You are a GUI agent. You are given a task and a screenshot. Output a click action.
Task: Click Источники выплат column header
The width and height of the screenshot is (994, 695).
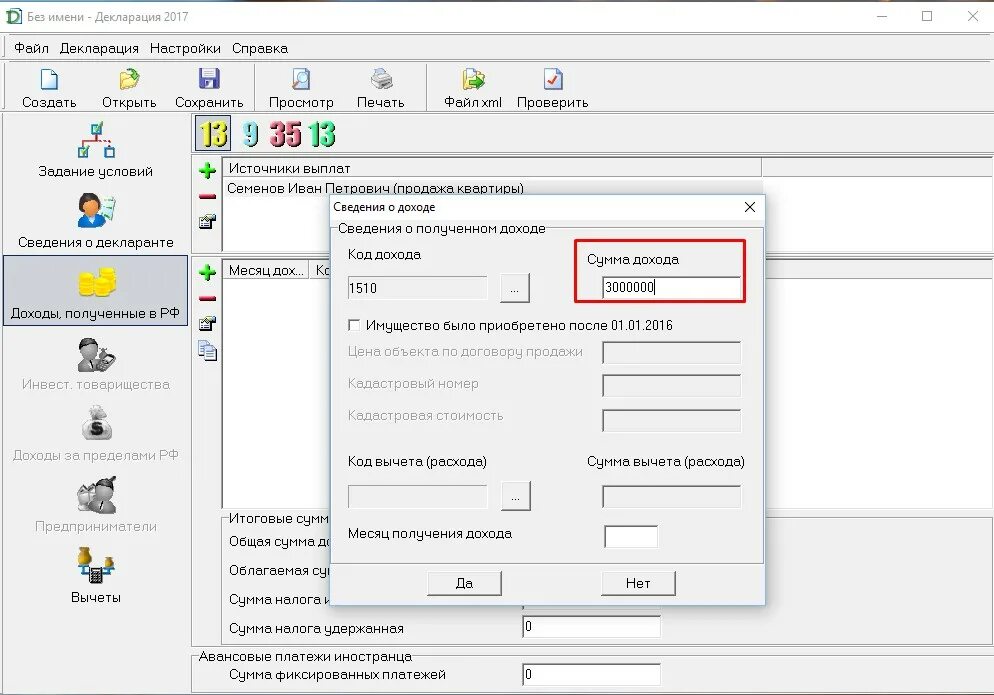492,169
